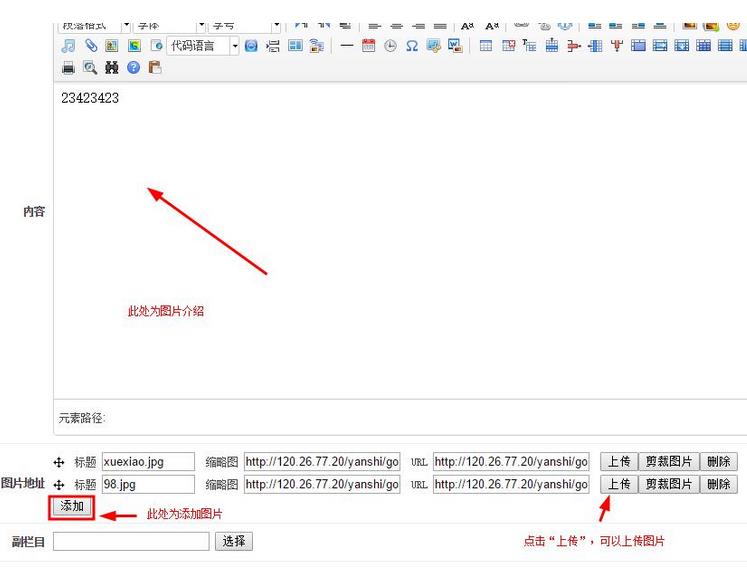Click the 副栏目 text input field
The height and width of the screenshot is (567, 747).
(131, 541)
